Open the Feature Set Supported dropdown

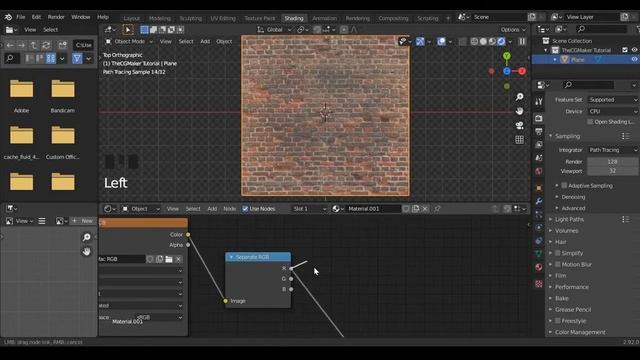tap(613, 100)
